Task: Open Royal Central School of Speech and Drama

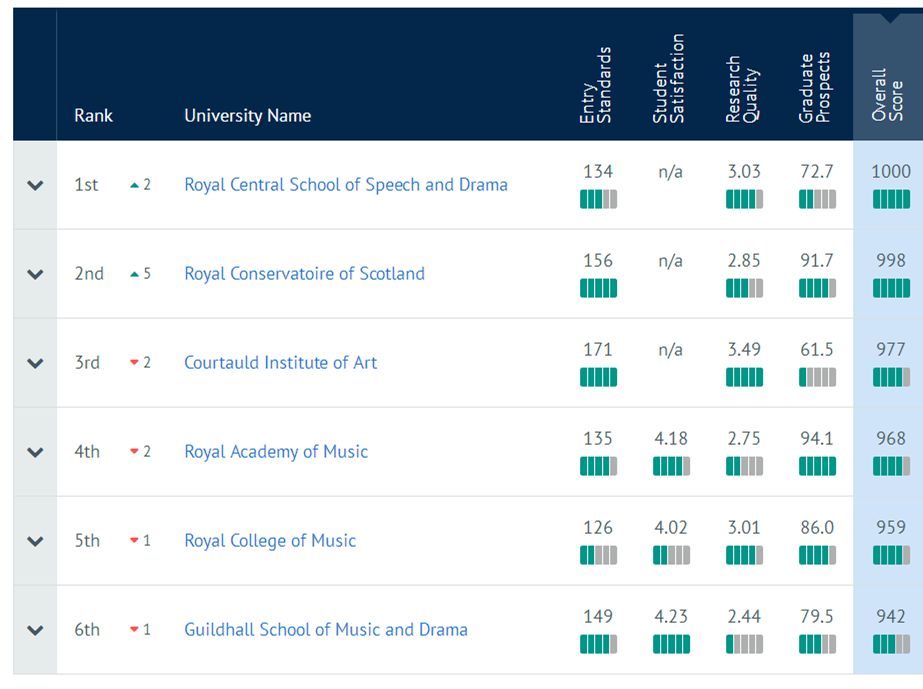Action: coord(346,185)
